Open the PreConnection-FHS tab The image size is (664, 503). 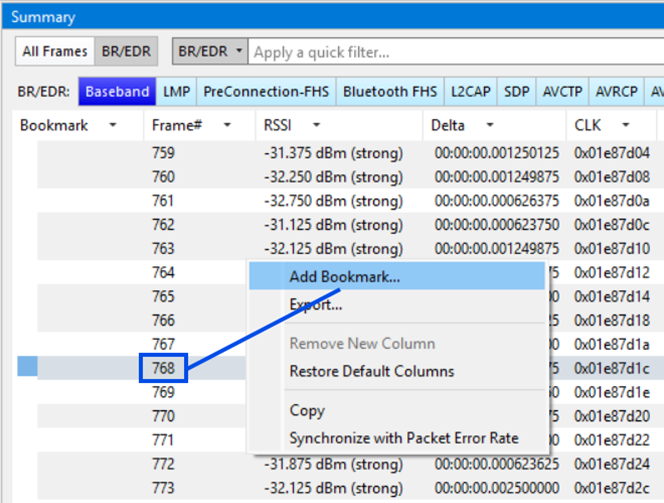[266, 91]
